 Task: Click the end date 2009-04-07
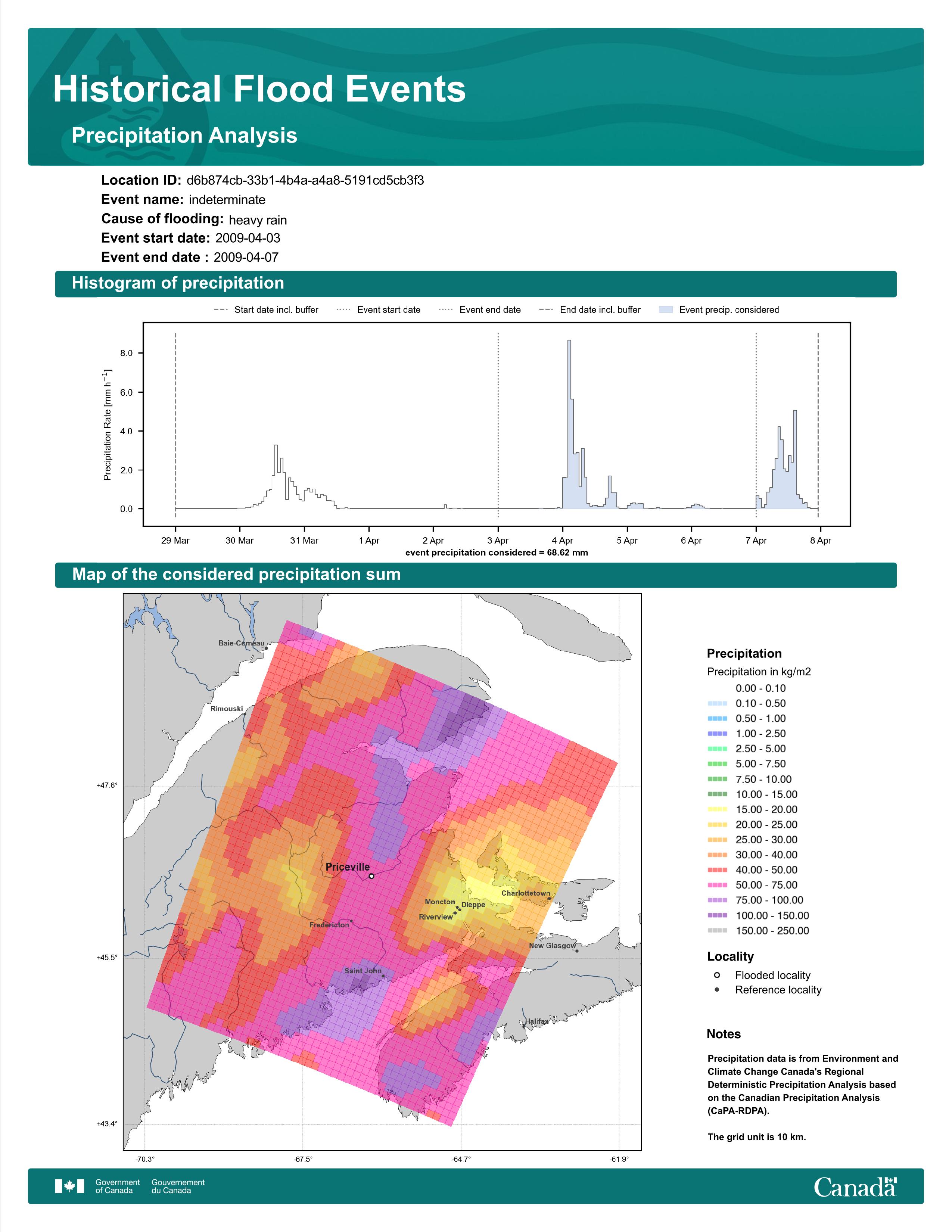pyautogui.click(x=246, y=257)
